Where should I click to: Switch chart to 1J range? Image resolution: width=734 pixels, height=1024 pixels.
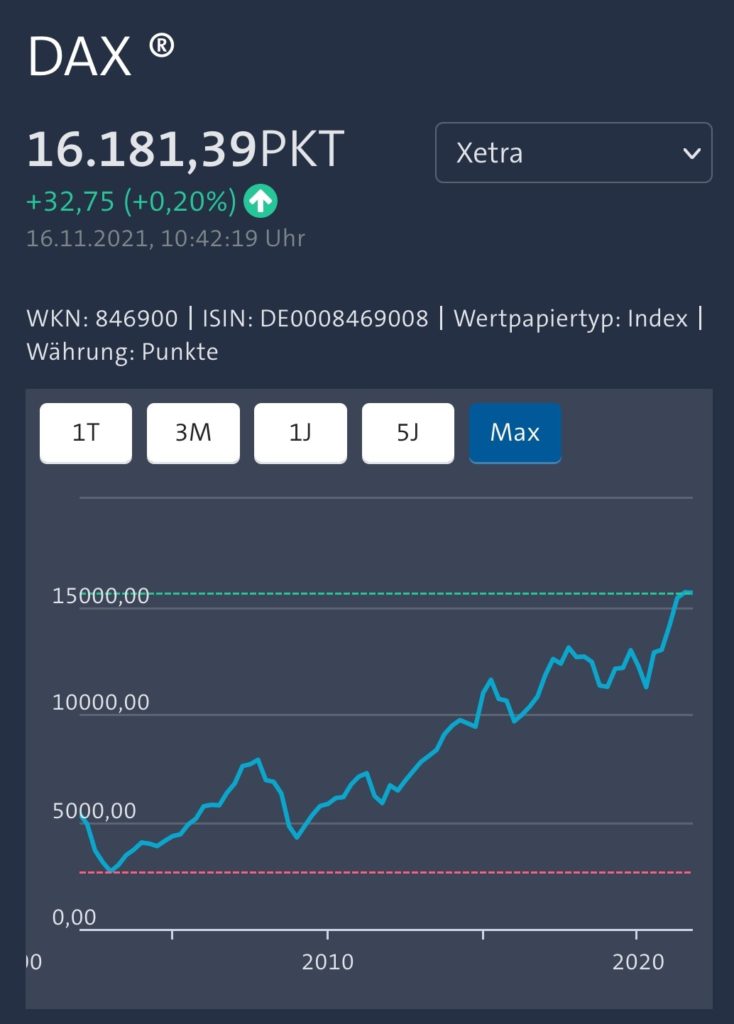pos(300,433)
